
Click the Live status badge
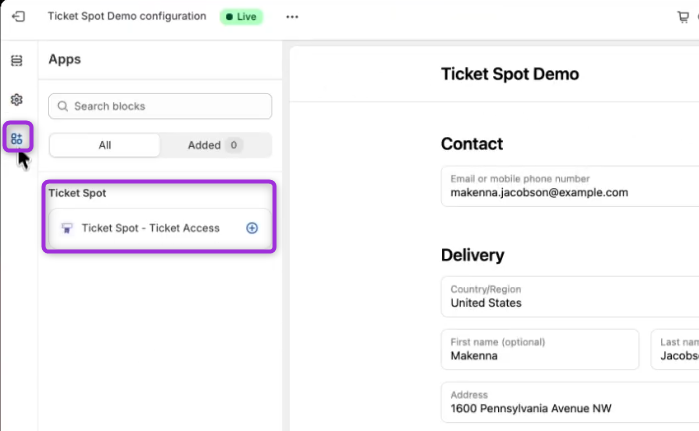coord(241,17)
